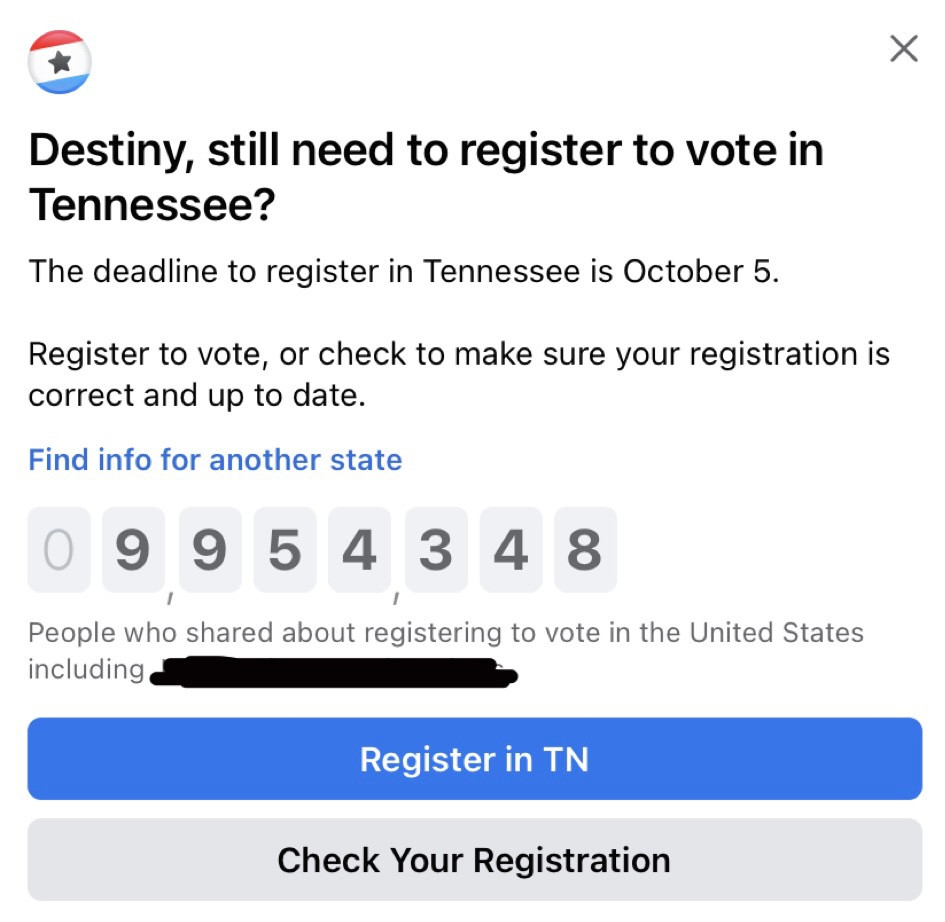Click the redacted name after including

click(x=334, y=673)
